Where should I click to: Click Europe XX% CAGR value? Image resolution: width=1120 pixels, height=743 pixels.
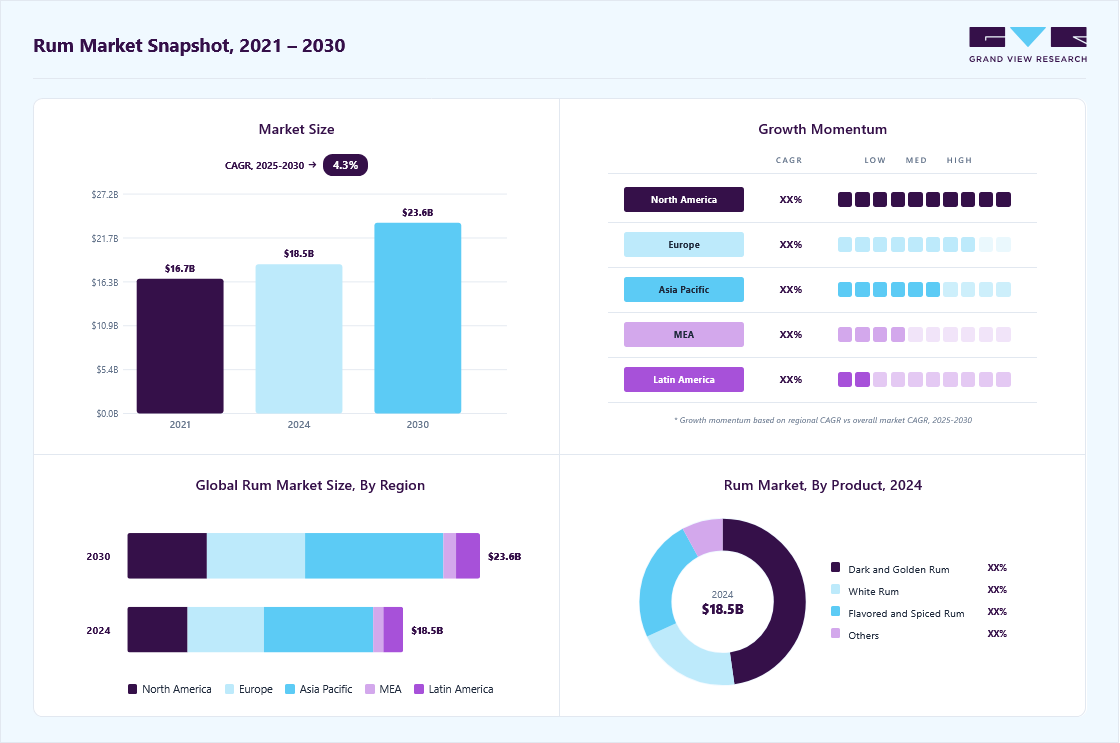point(791,245)
